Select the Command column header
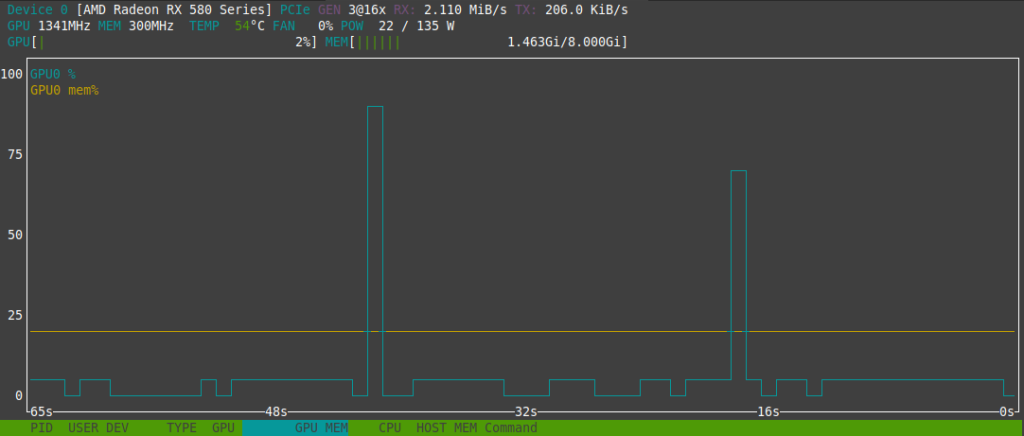Image resolution: width=1024 pixels, height=436 pixels. coord(510,428)
